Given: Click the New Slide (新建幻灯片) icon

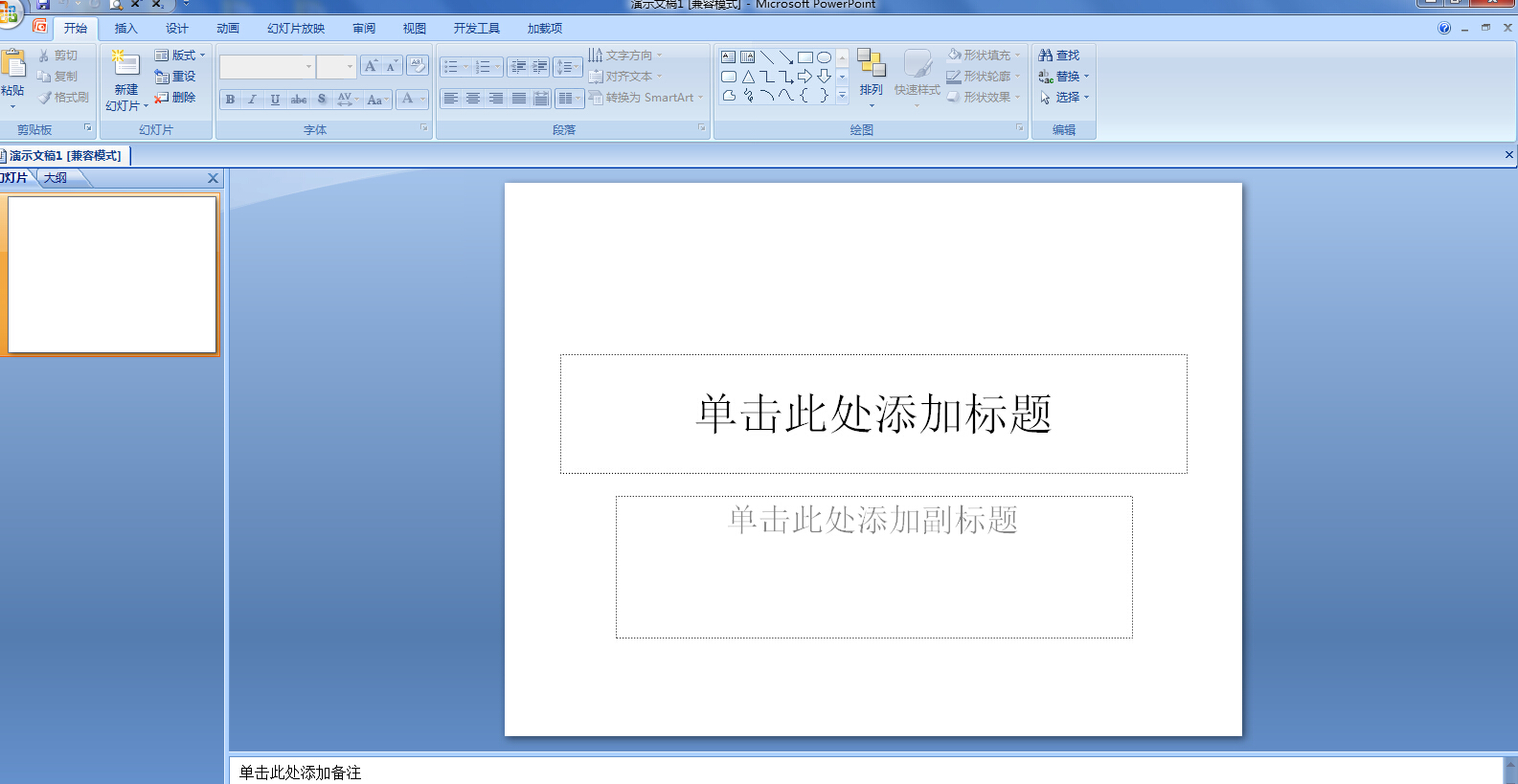Looking at the screenshot, I should point(125,63).
